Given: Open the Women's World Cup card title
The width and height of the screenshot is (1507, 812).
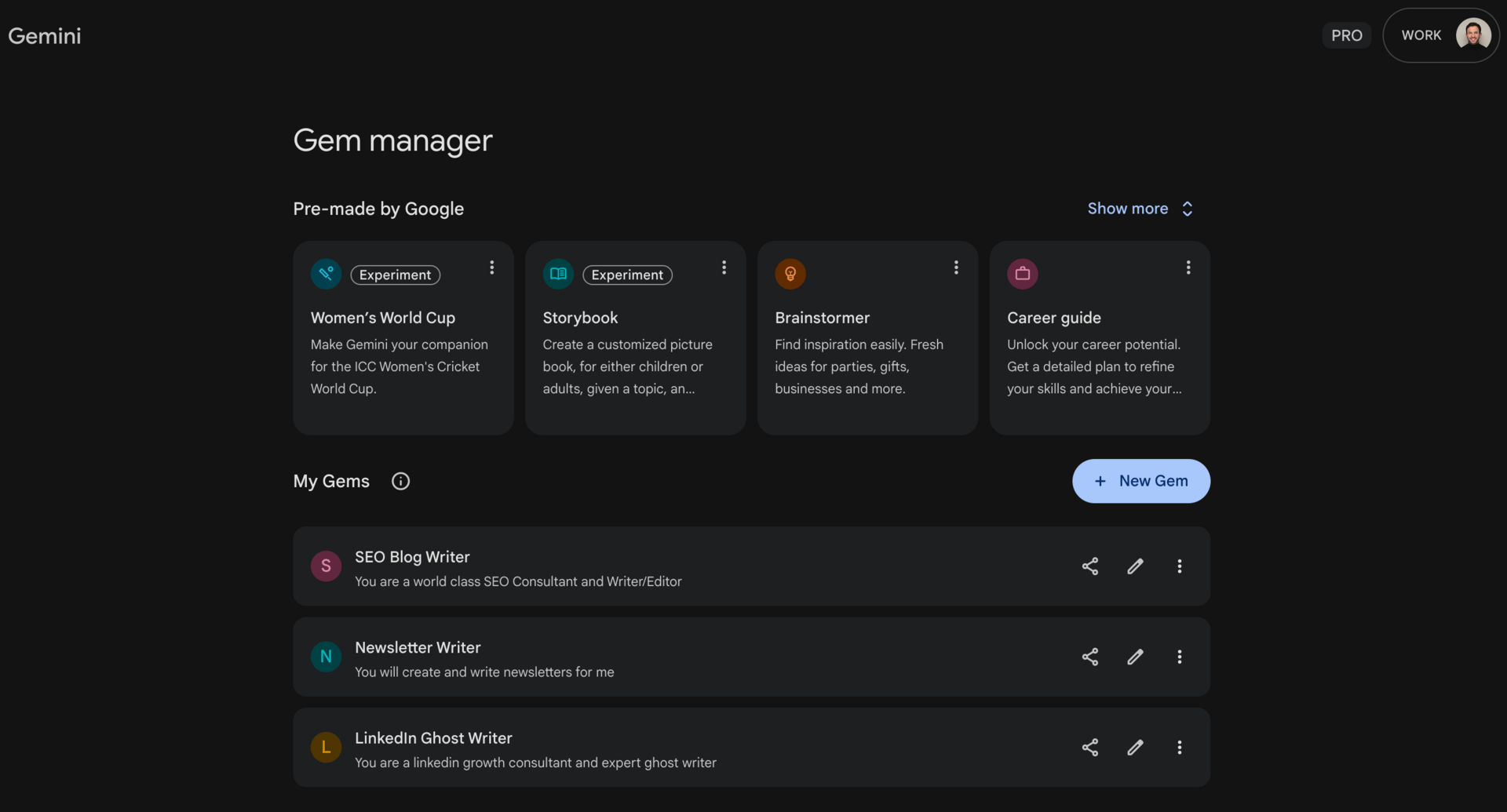Looking at the screenshot, I should [x=383, y=318].
